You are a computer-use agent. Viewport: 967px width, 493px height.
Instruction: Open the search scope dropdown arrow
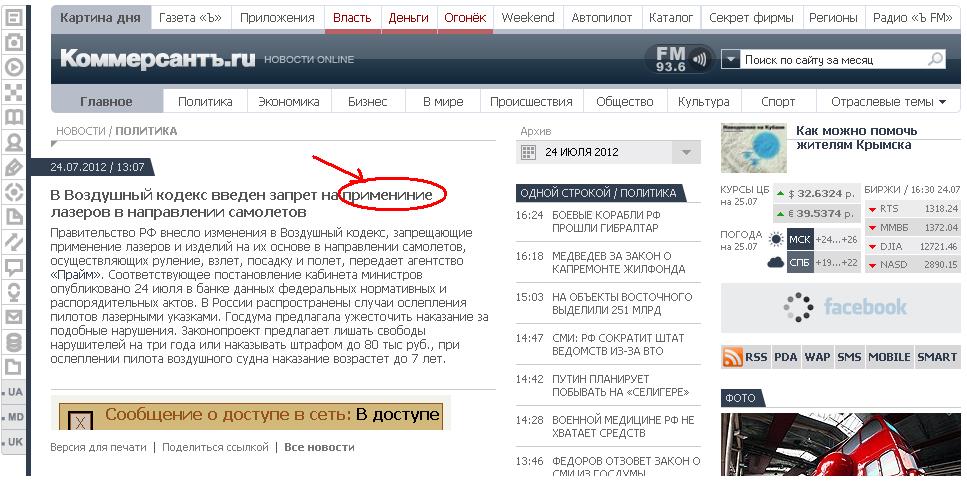[x=730, y=59]
